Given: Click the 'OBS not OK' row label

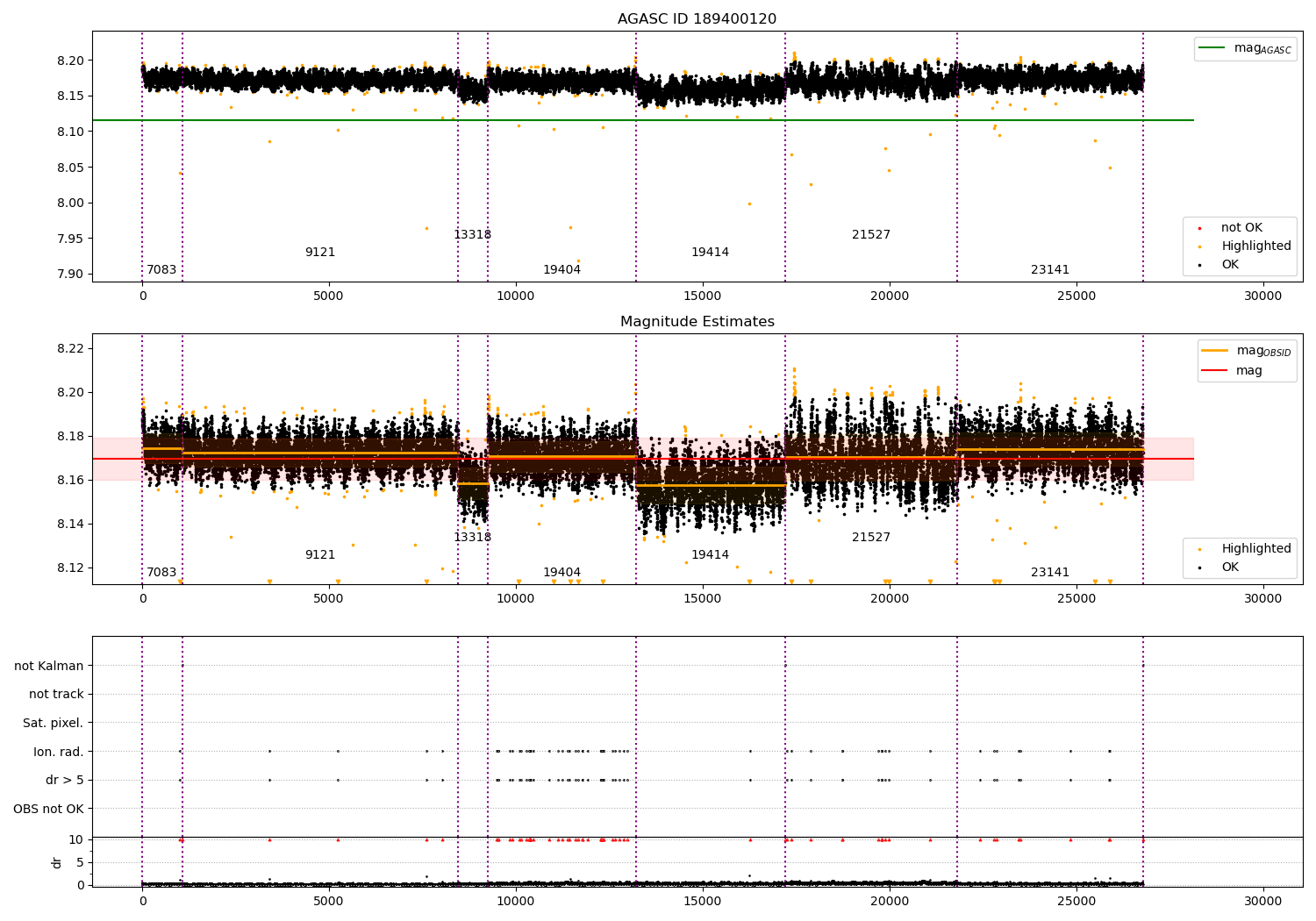Looking at the screenshot, I should pos(49,809).
